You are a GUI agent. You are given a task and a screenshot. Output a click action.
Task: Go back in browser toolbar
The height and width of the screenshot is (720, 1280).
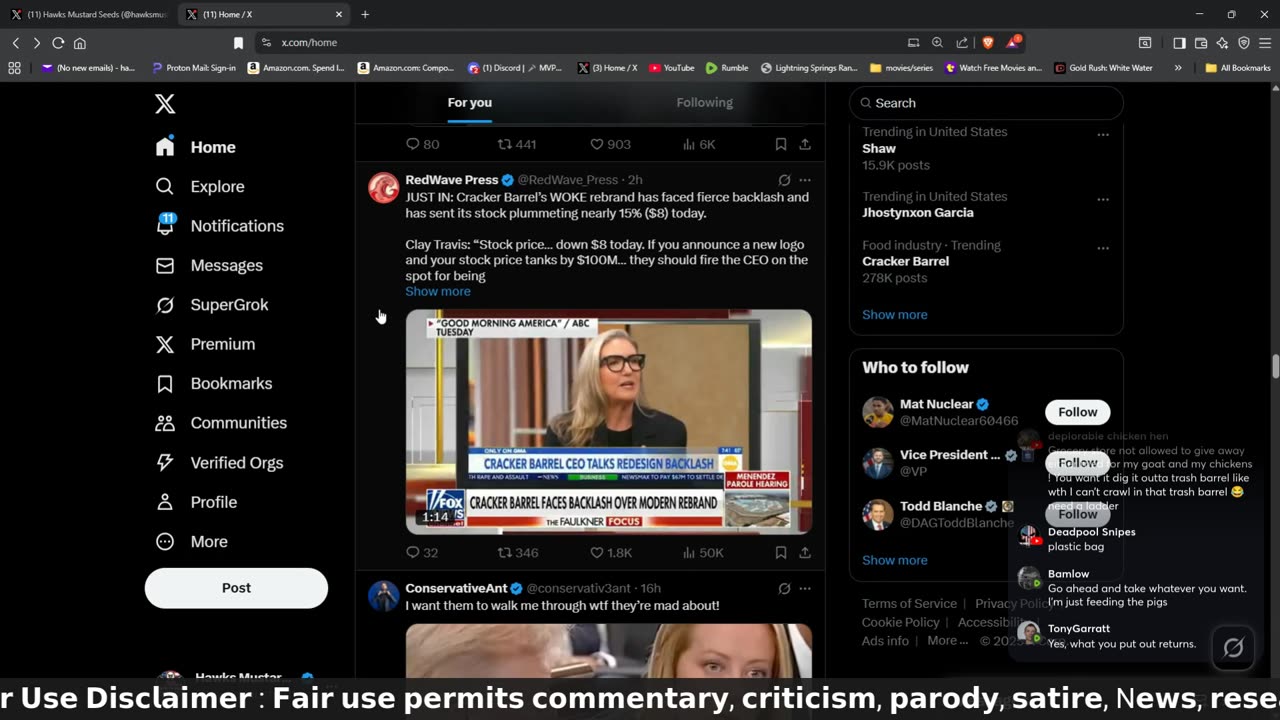[16, 42]
